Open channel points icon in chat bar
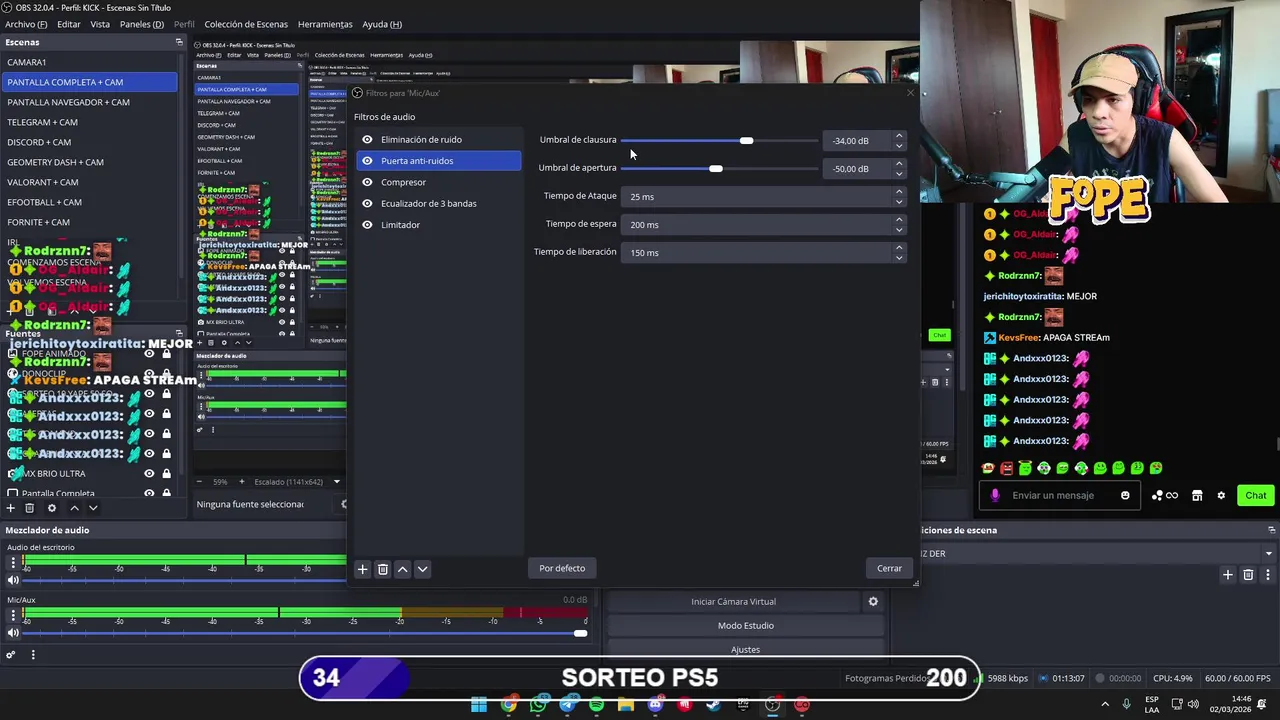 [x=1165, y=495]
